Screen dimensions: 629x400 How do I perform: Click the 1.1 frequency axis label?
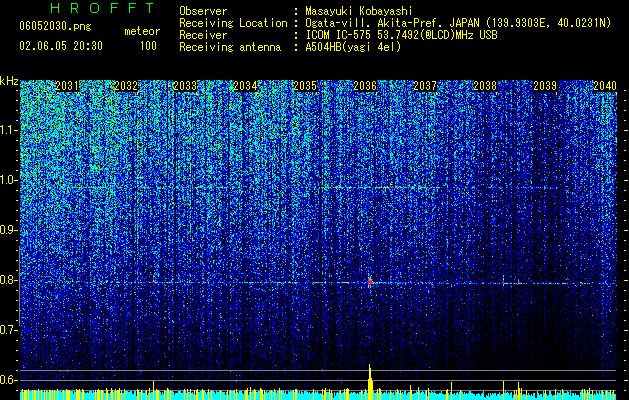pyautogui.click(x=9, y=130)
